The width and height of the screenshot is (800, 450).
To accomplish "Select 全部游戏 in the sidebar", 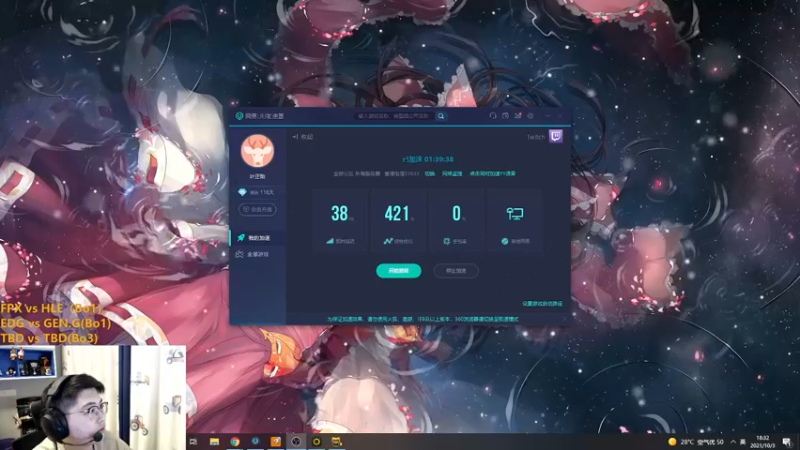I will [x=257, y=254].
